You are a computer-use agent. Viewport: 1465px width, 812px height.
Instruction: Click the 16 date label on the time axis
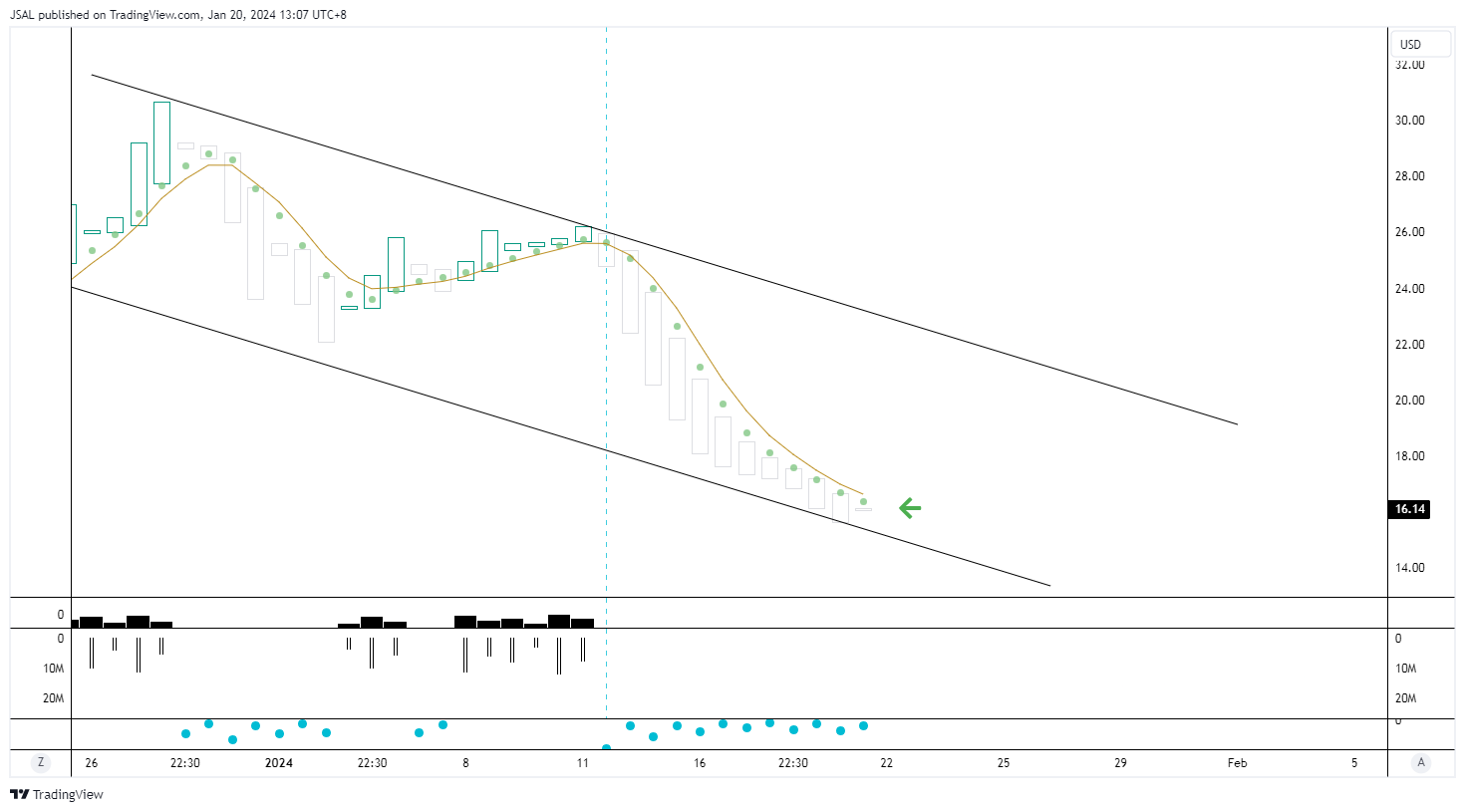pos(700,763)
